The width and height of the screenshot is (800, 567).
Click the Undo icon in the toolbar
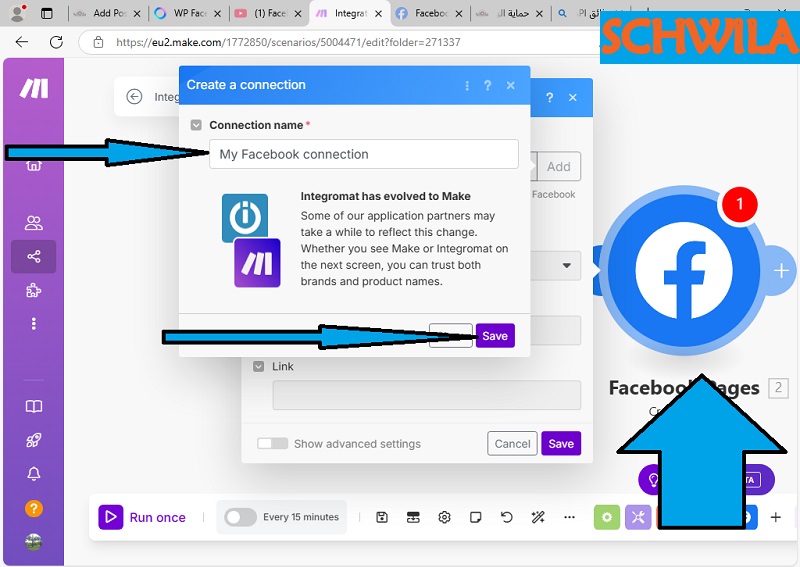507,517
